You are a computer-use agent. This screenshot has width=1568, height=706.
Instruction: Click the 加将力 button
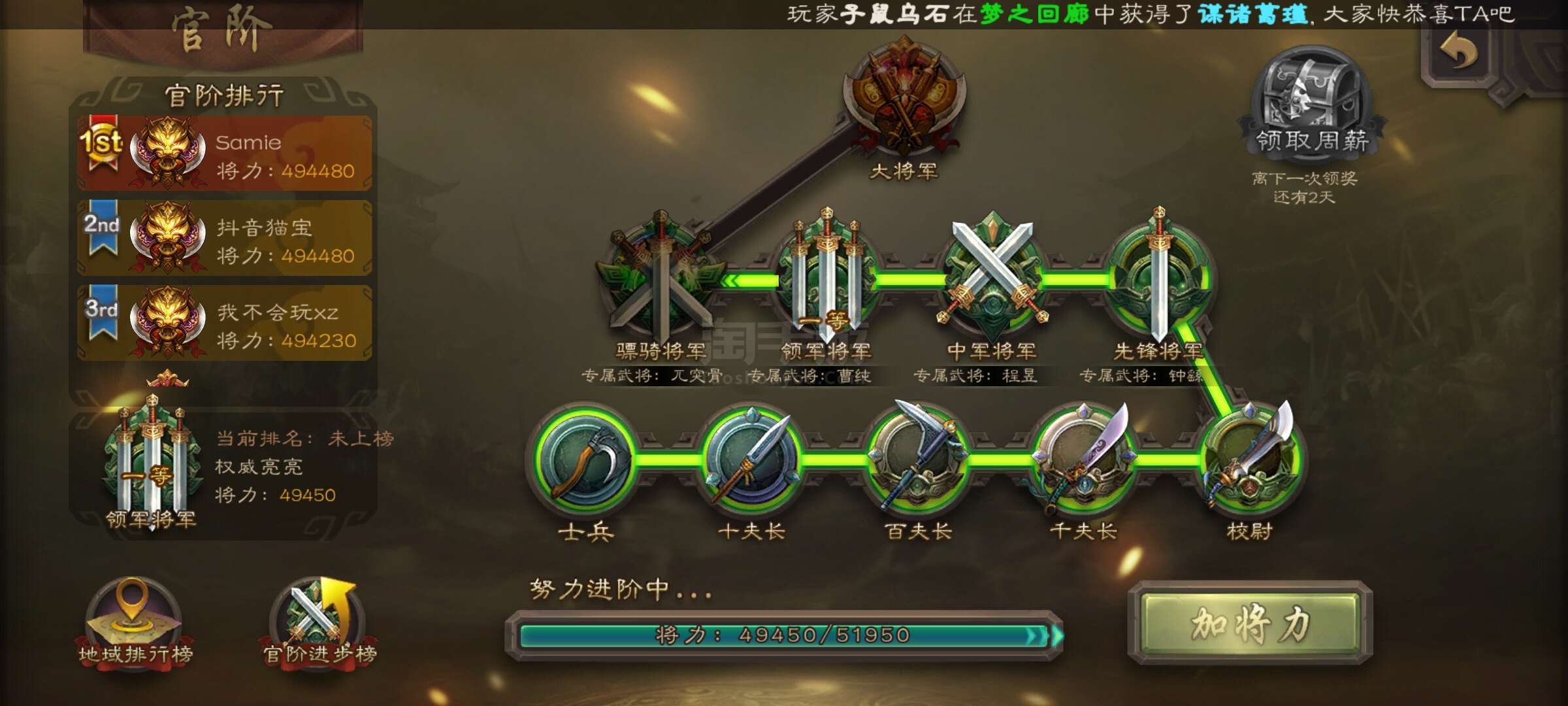click(1250, 623)
